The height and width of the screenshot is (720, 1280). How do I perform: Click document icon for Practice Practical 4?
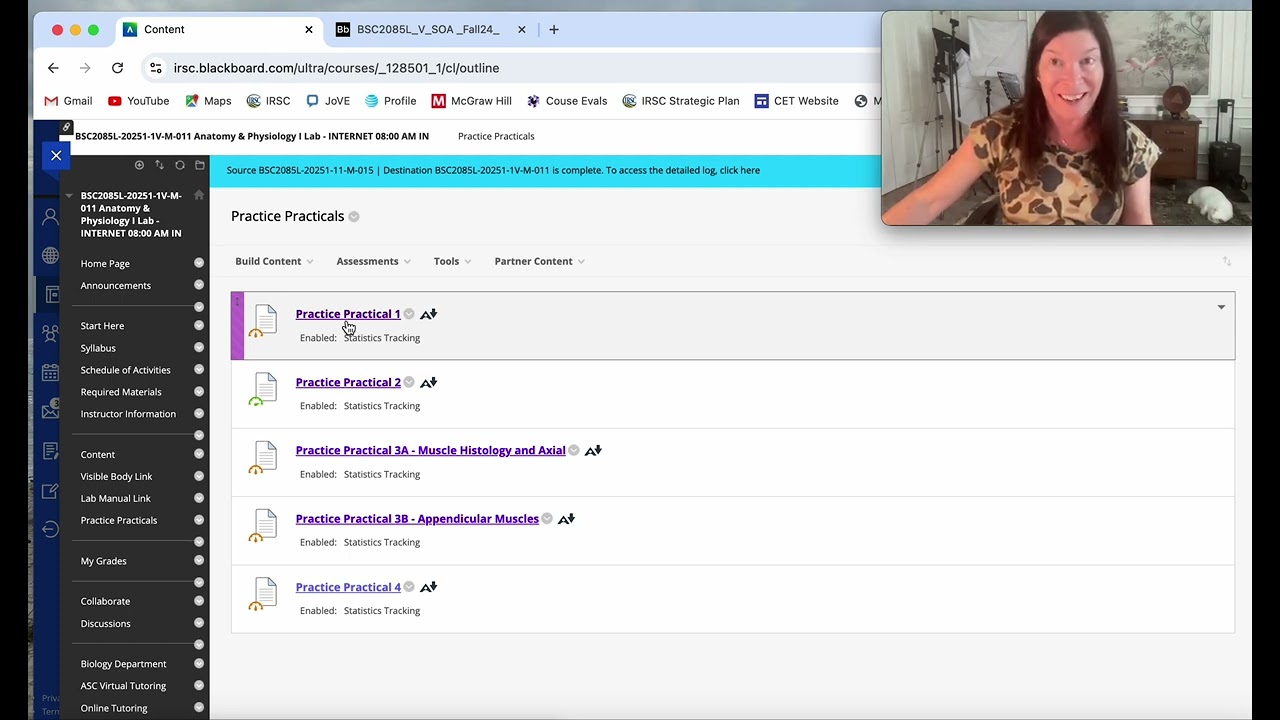(x=265, y=593)
